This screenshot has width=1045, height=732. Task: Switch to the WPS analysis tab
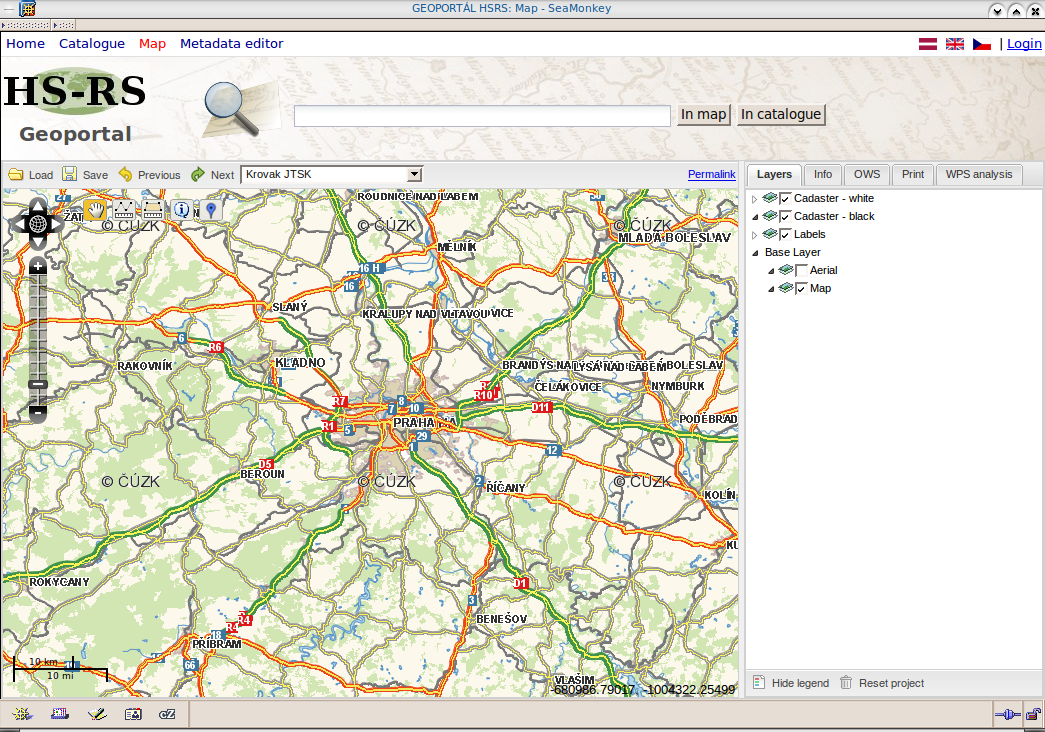click(979, 175)
